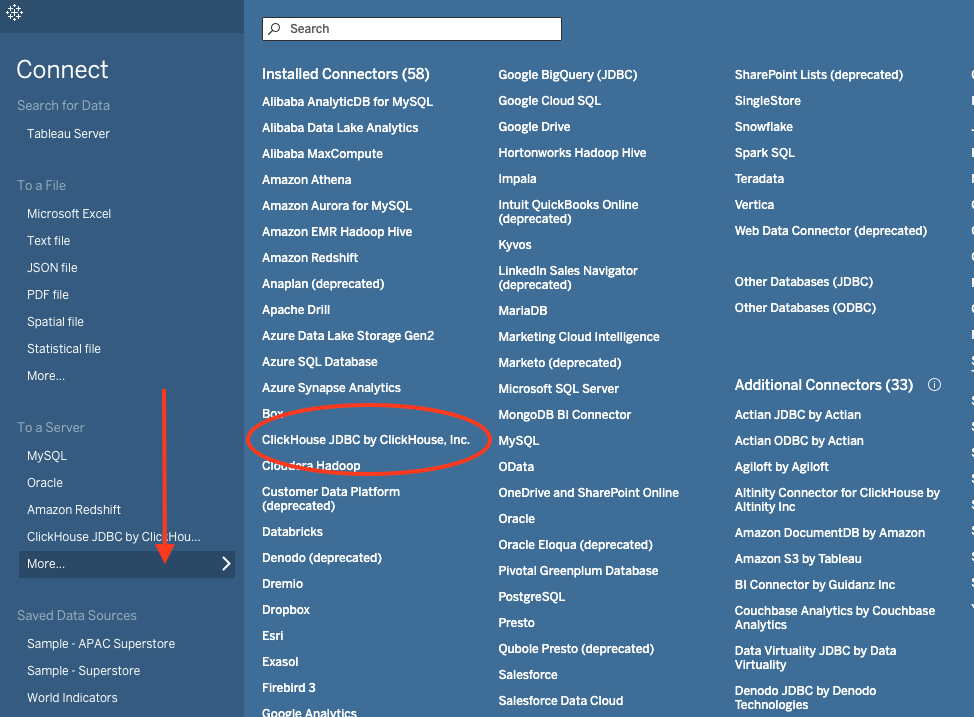974x717 pixels.
Task: Connect to Snowflake
Action: pyautogui.click(x=763, y=127)
